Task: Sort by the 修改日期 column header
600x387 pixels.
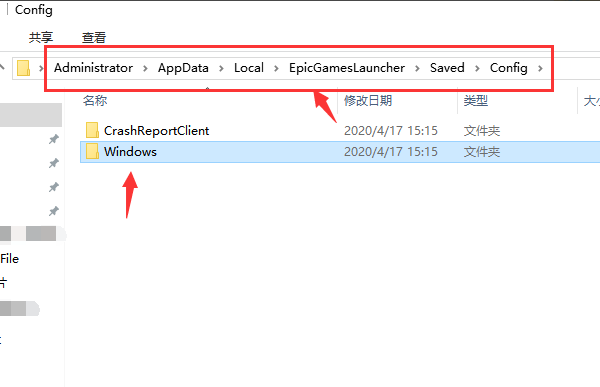Action: 368,101
